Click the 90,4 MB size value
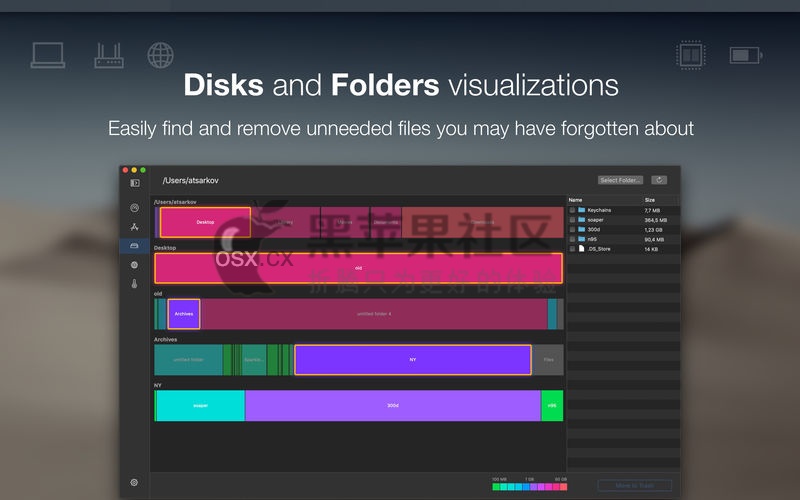Viewport: 800px width, 500px height. 654,239
